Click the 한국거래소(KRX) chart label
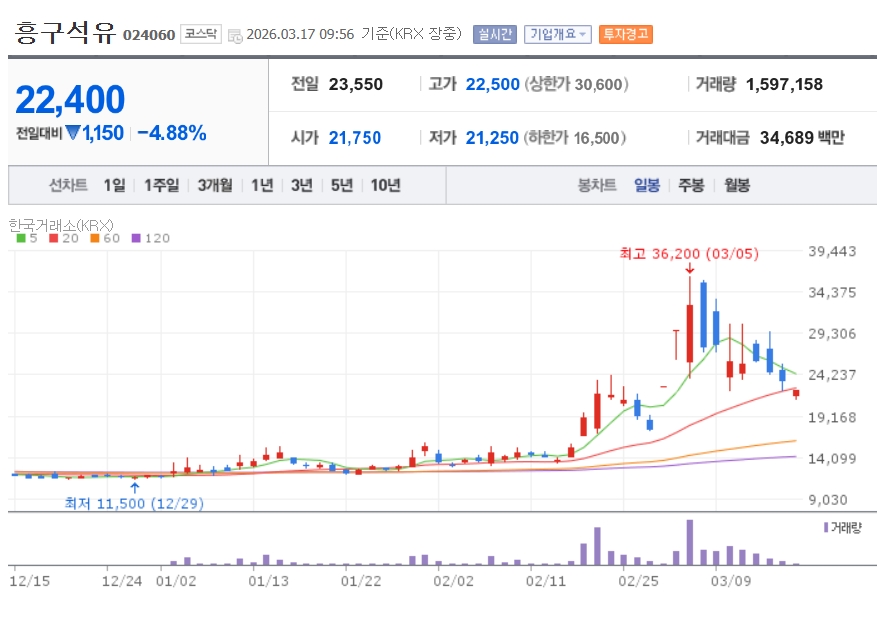 click(61, 225)
